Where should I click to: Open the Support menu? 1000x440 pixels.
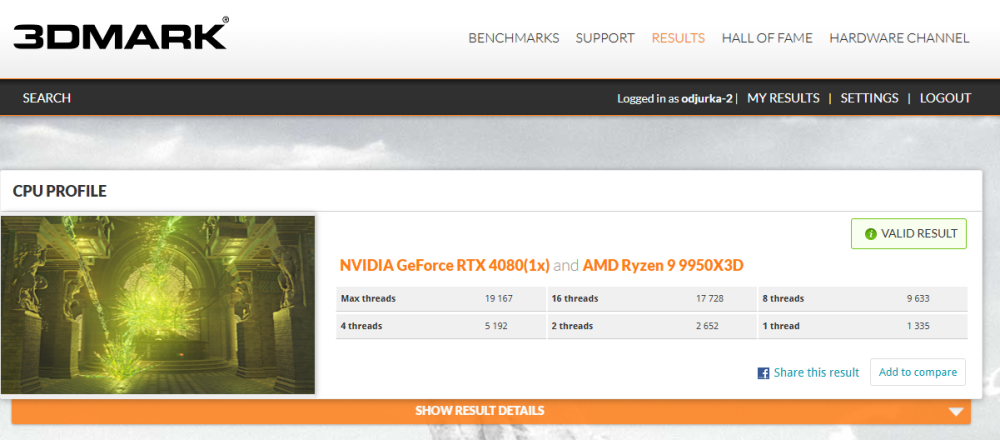[x=605, y=38]
